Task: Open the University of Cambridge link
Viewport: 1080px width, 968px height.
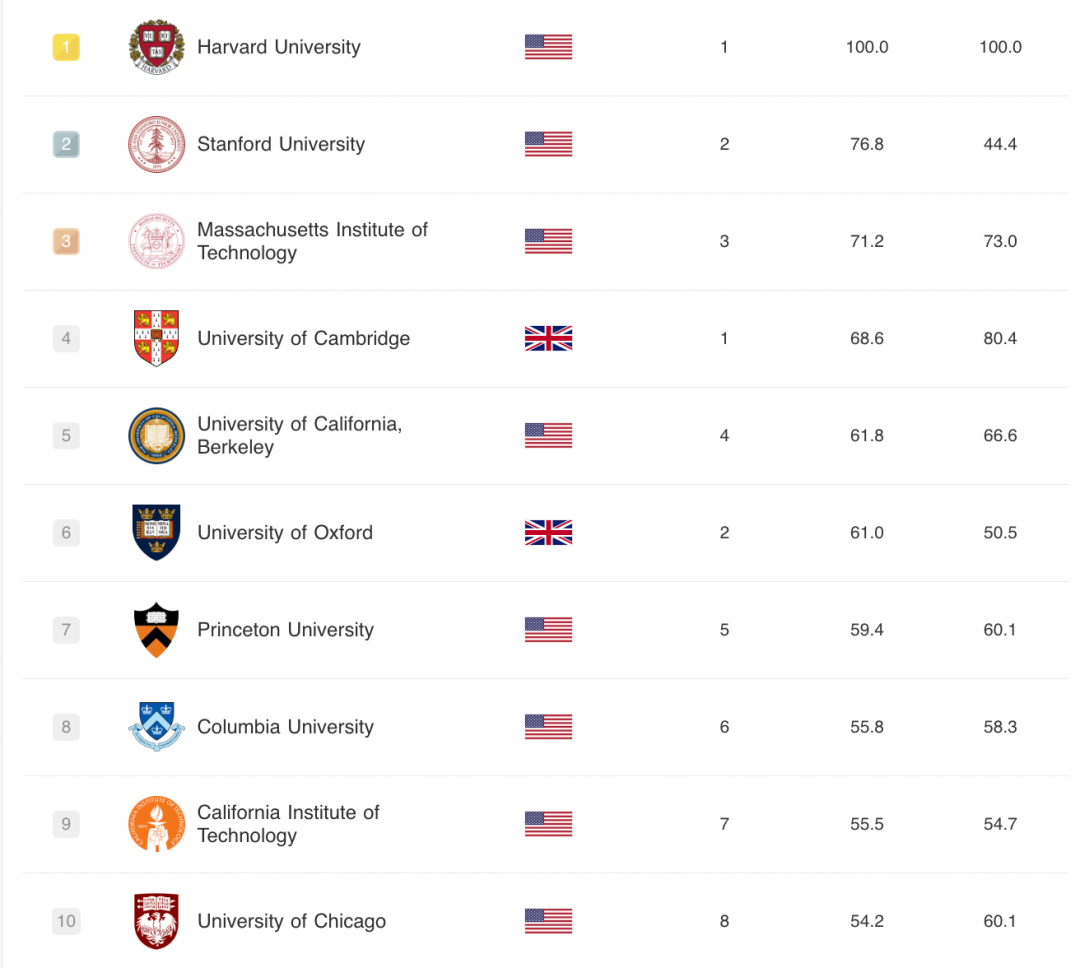Action: [x=303, y=338]
